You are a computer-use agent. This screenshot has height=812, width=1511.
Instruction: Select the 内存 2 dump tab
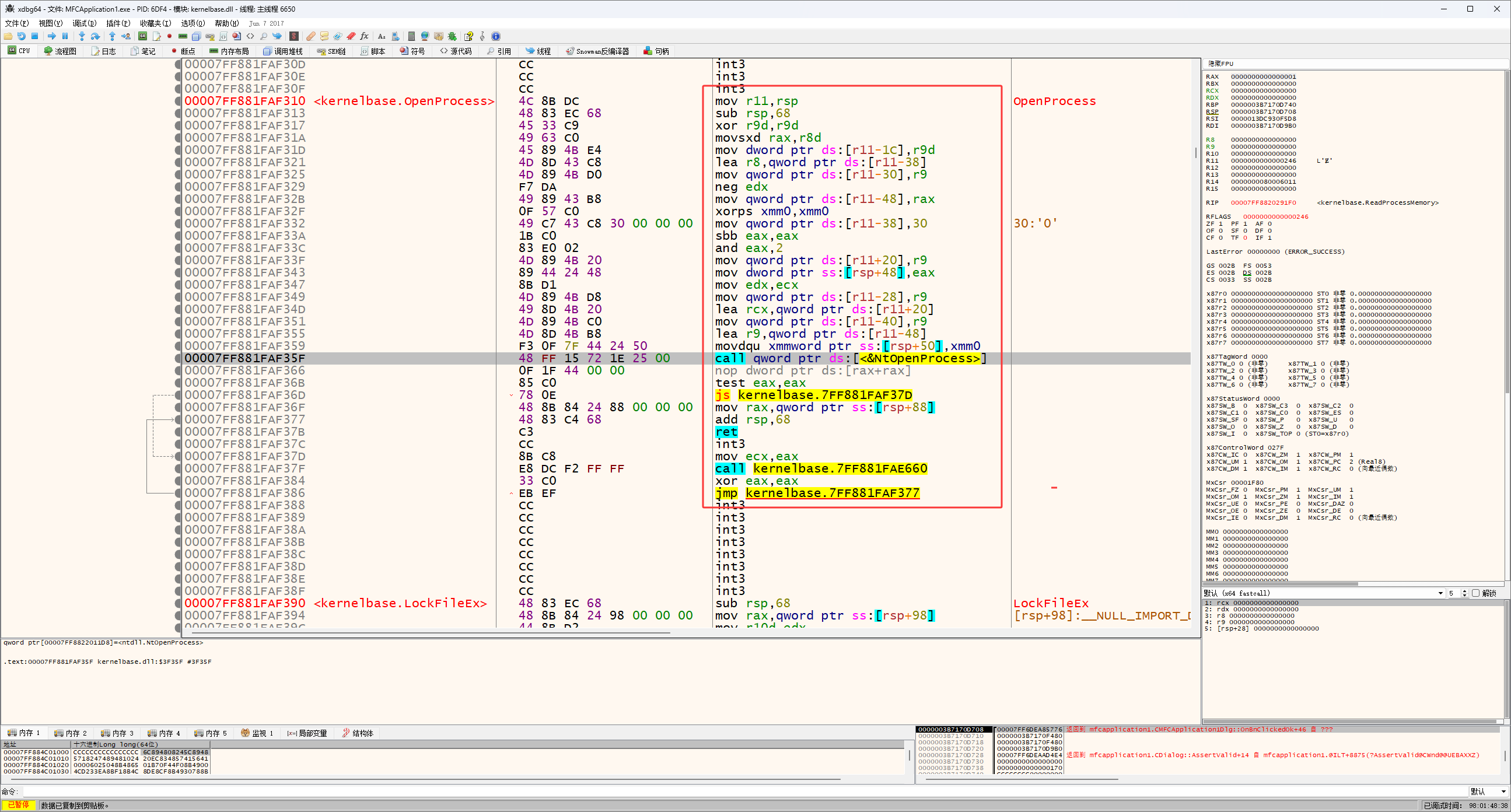tap(71, 733)
